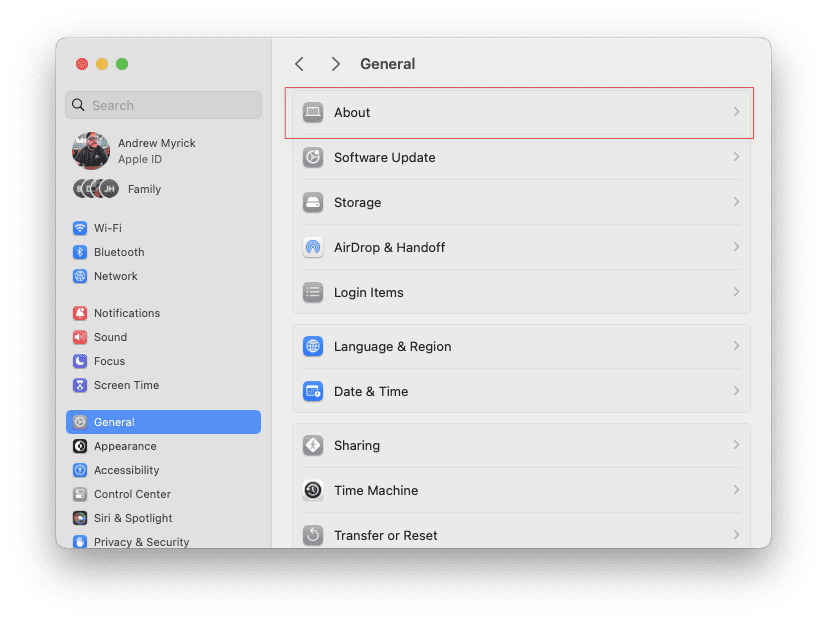Expand the Login Items row chevron
827x622 pixels.
pyautogui.click(x=736, y=292)
